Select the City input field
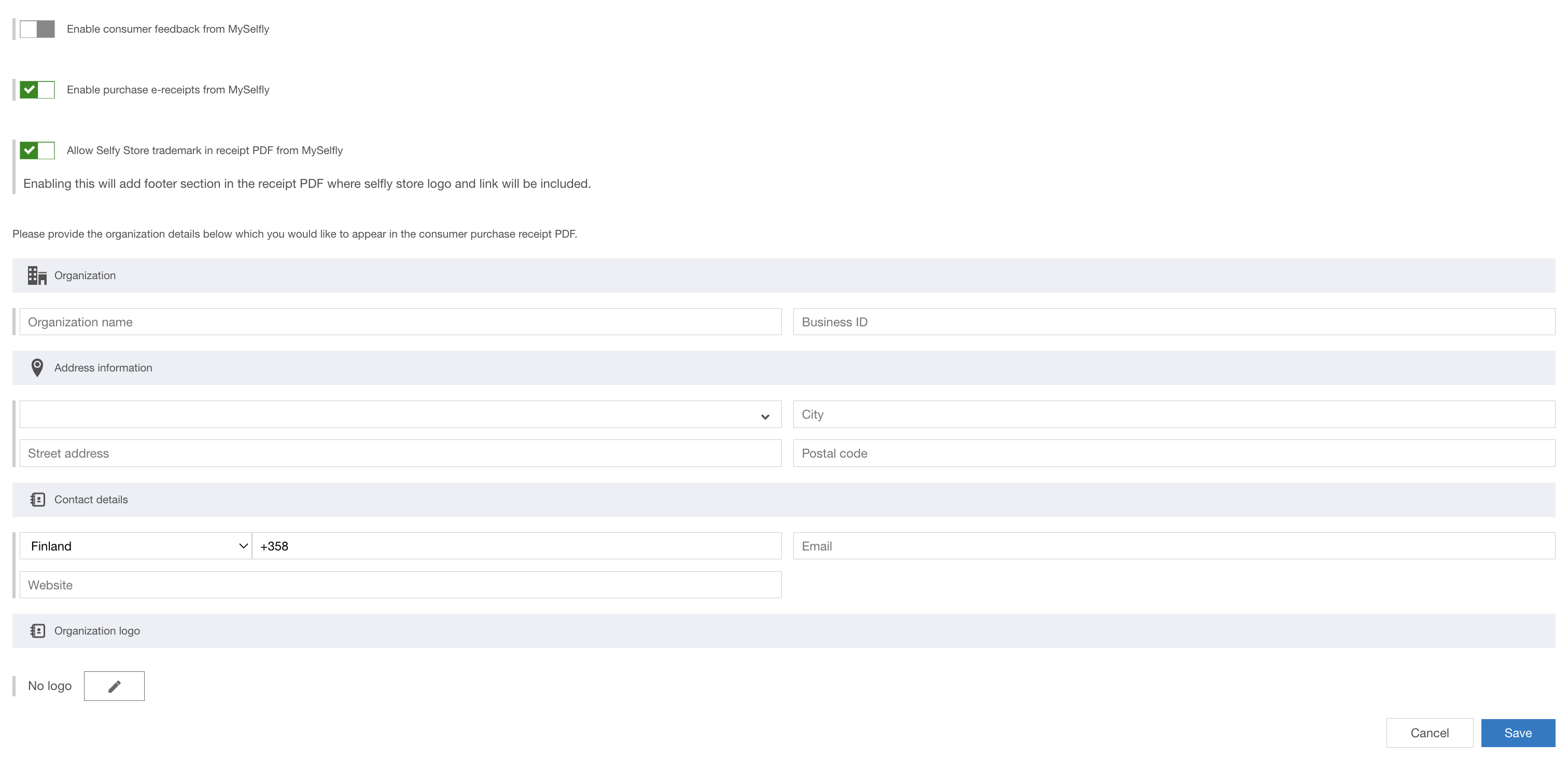This screenshot has width=1568, height=772. (1173, 415)
